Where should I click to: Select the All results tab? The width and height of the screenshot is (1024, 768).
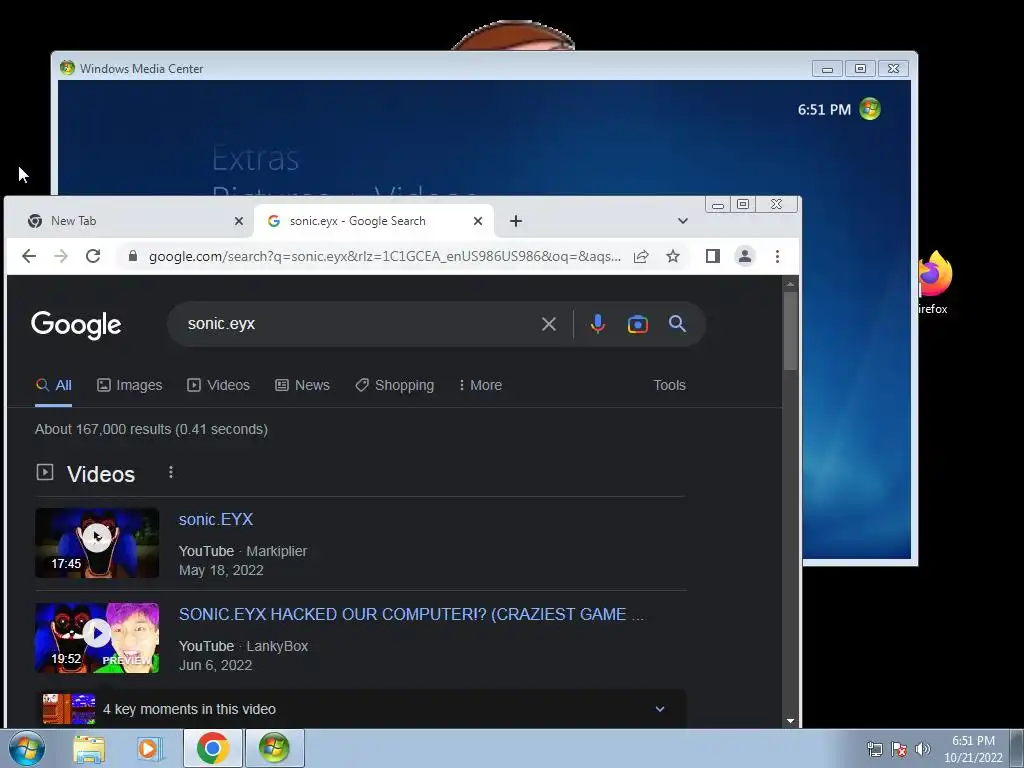[x=54, y=385]
